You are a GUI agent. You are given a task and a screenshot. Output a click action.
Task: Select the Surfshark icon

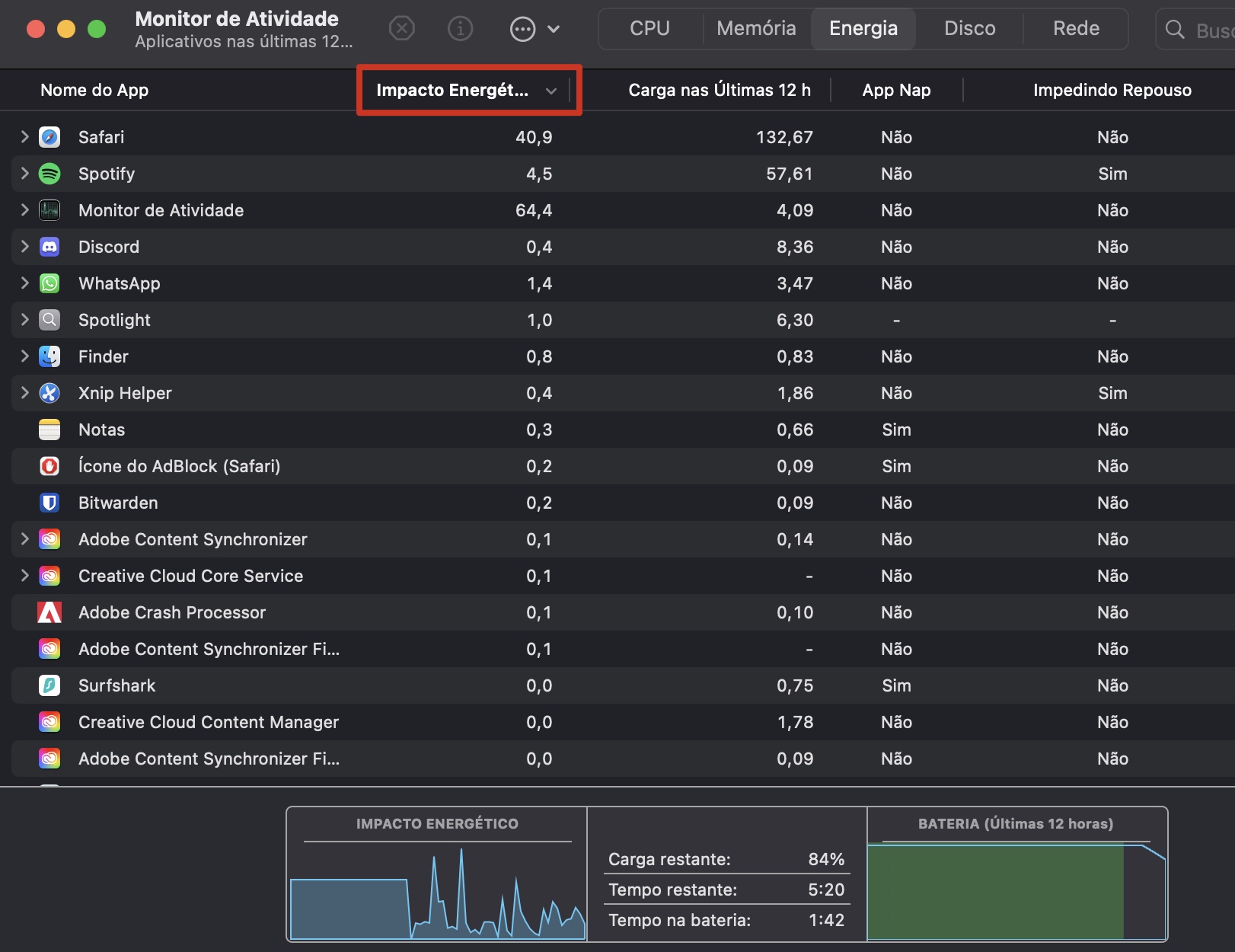(x=49, y=685)
